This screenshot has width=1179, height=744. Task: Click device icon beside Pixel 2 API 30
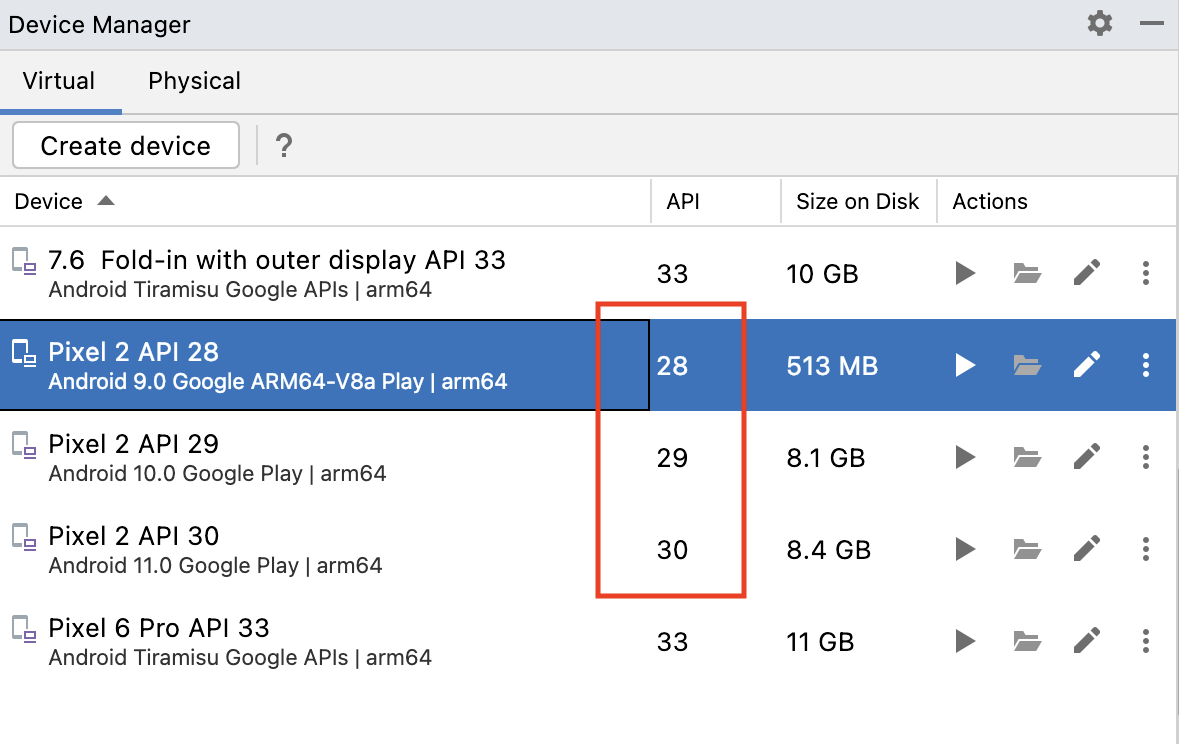[x=24, y=536]
